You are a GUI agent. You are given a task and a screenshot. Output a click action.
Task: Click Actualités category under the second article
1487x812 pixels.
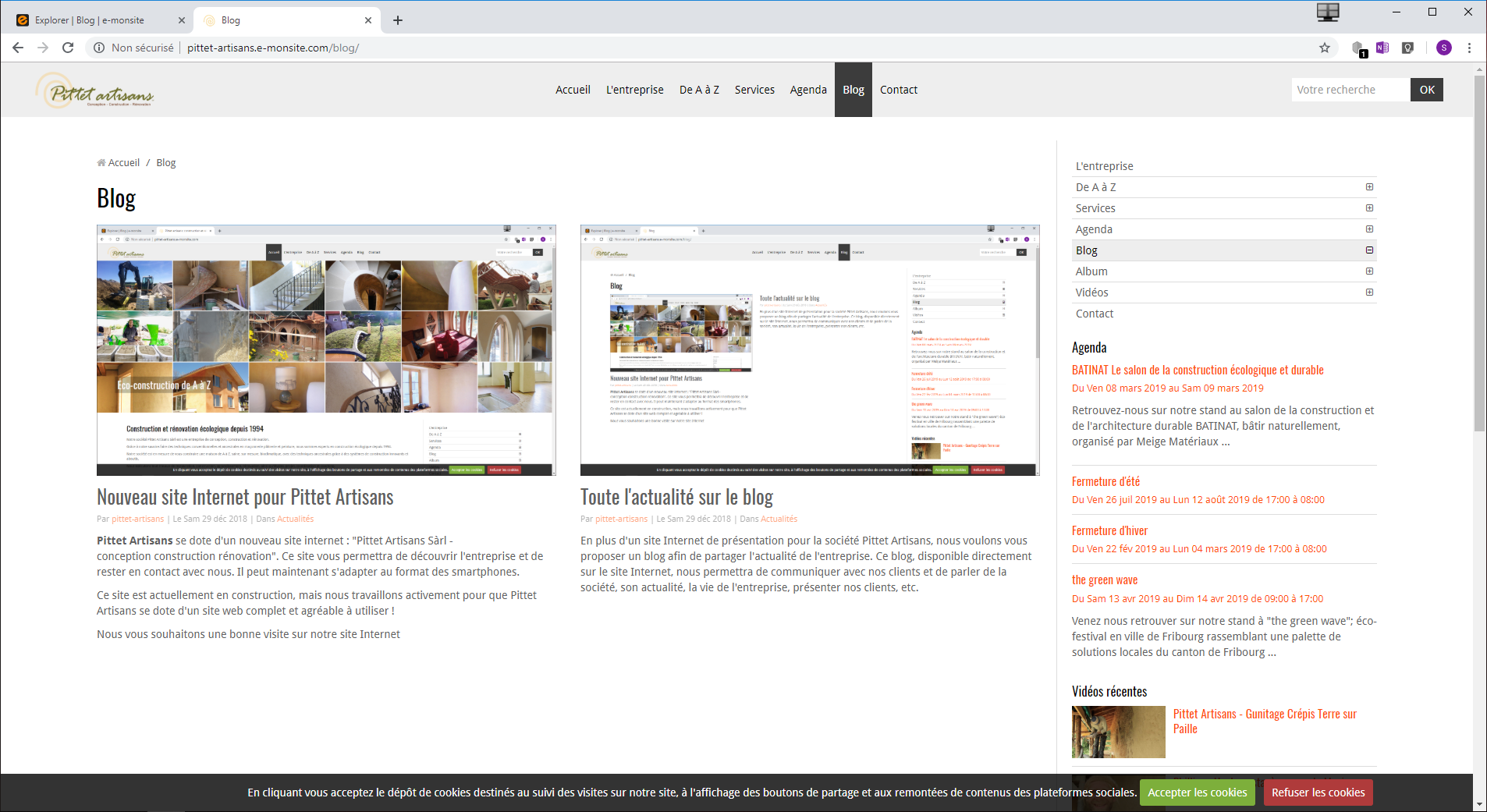(x=779, y=519)
